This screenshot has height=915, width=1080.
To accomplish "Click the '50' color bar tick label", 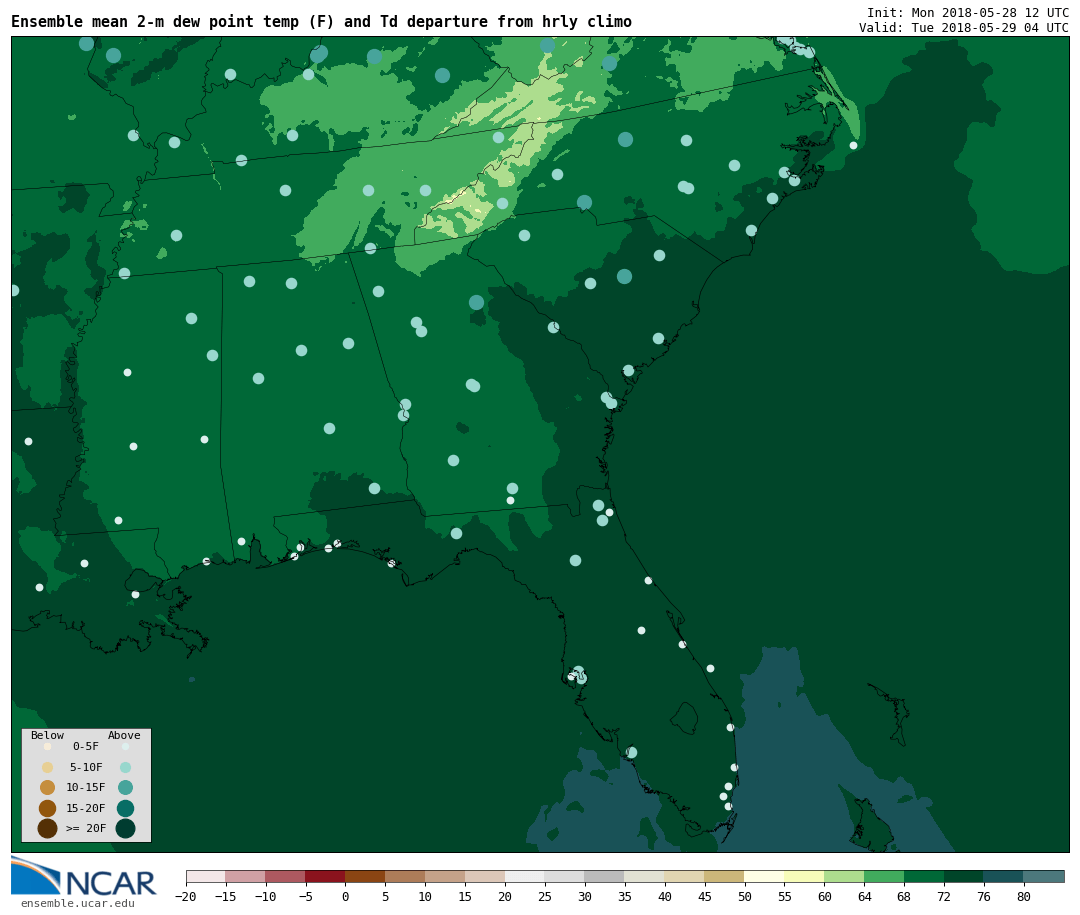I will click(745, 896).
